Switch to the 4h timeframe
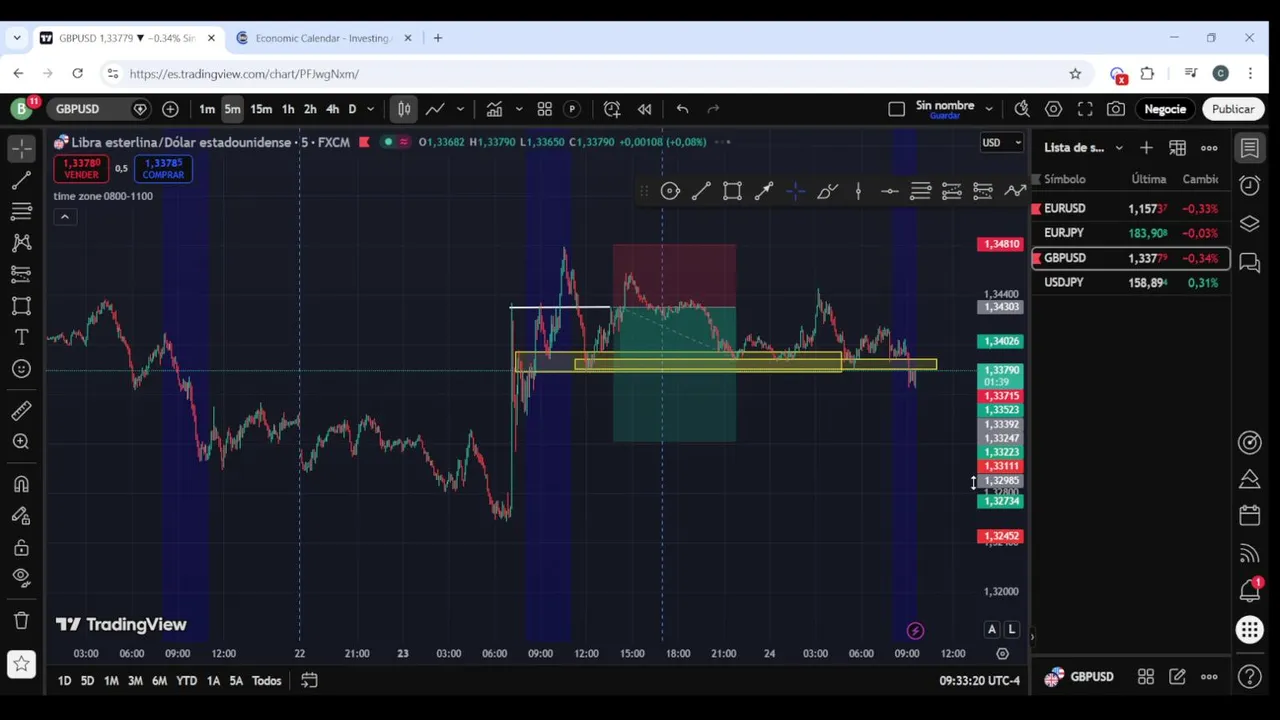The height and width of the screenshot is (720, 1280). (x=332, y=109)
